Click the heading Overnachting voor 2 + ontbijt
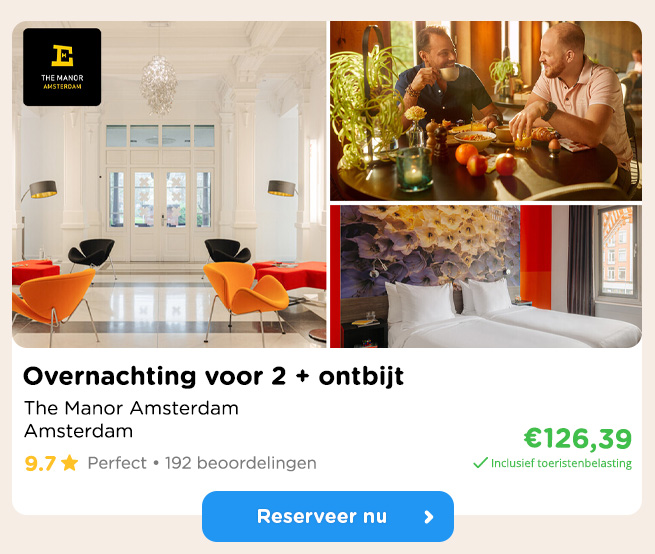Viewport: 655px width, 554px height. pyautogui.click(x=213, y=376)
